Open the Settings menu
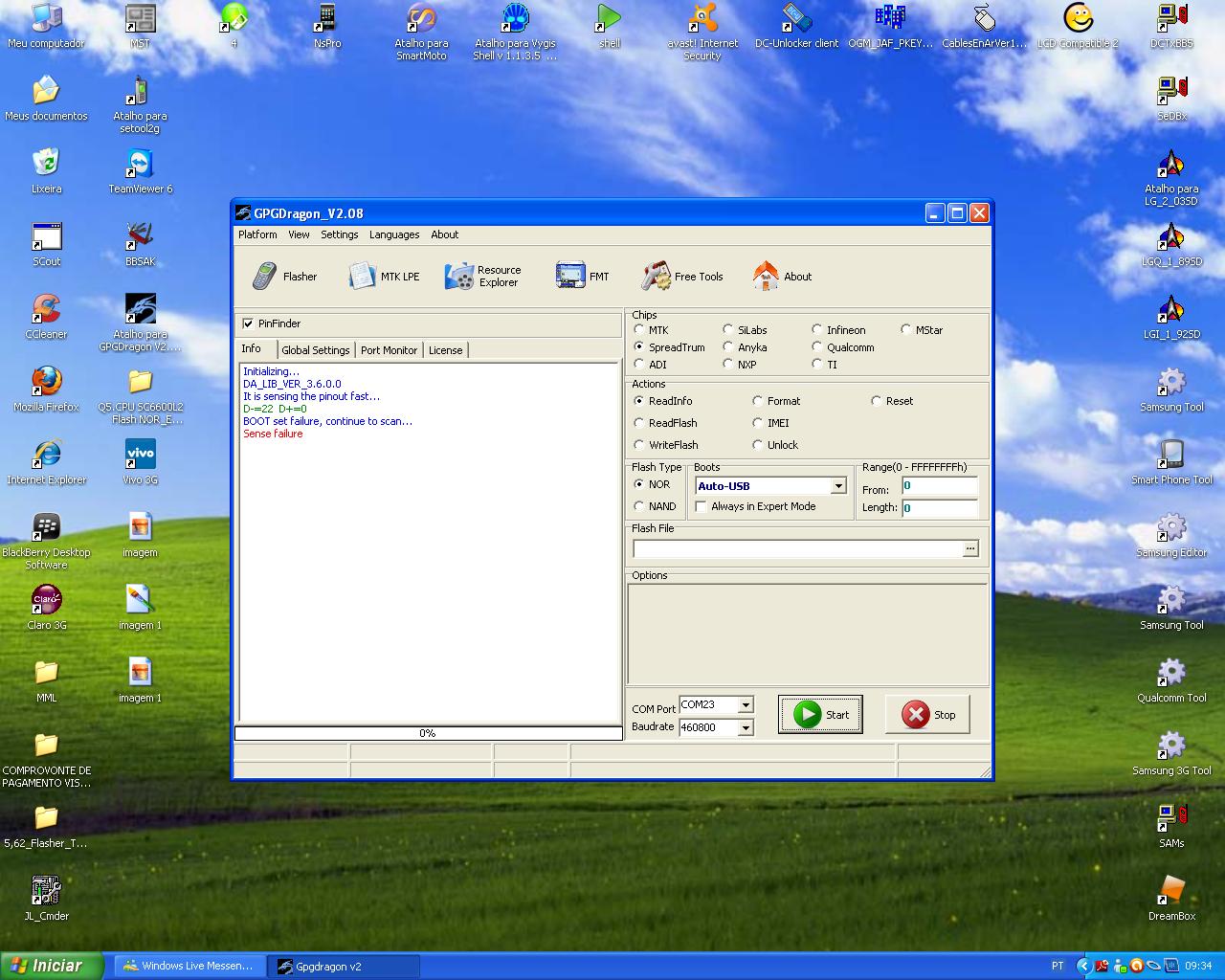Screen dimensions: 1225x980 [339, 234]
